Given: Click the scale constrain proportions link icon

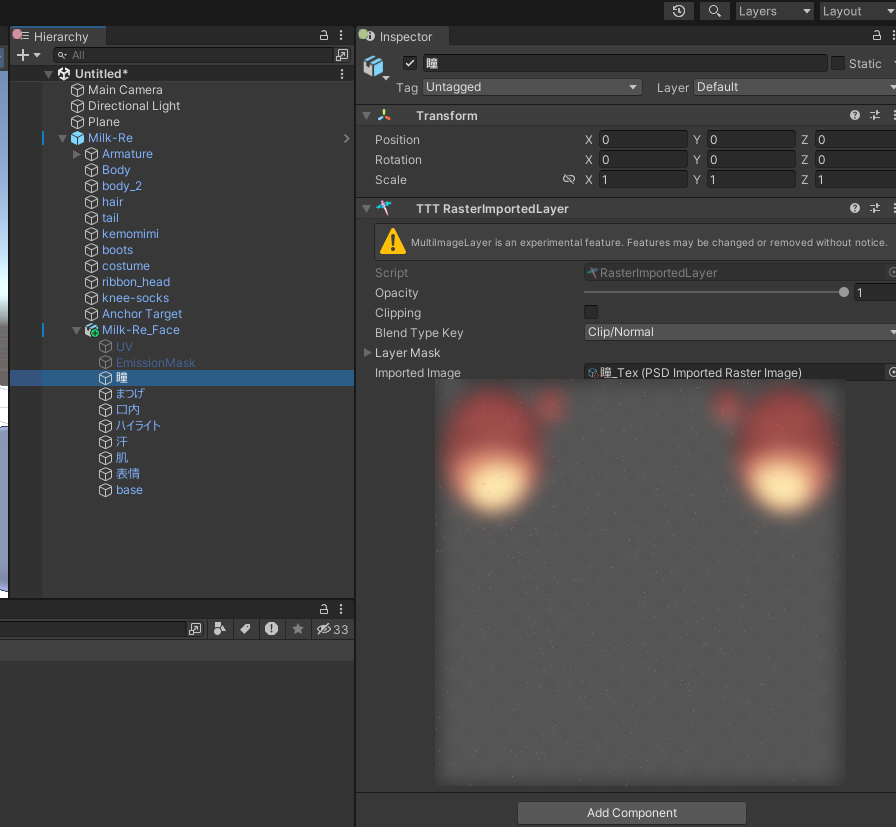Looking at the screenshot, I should click(x=569, y=180).
